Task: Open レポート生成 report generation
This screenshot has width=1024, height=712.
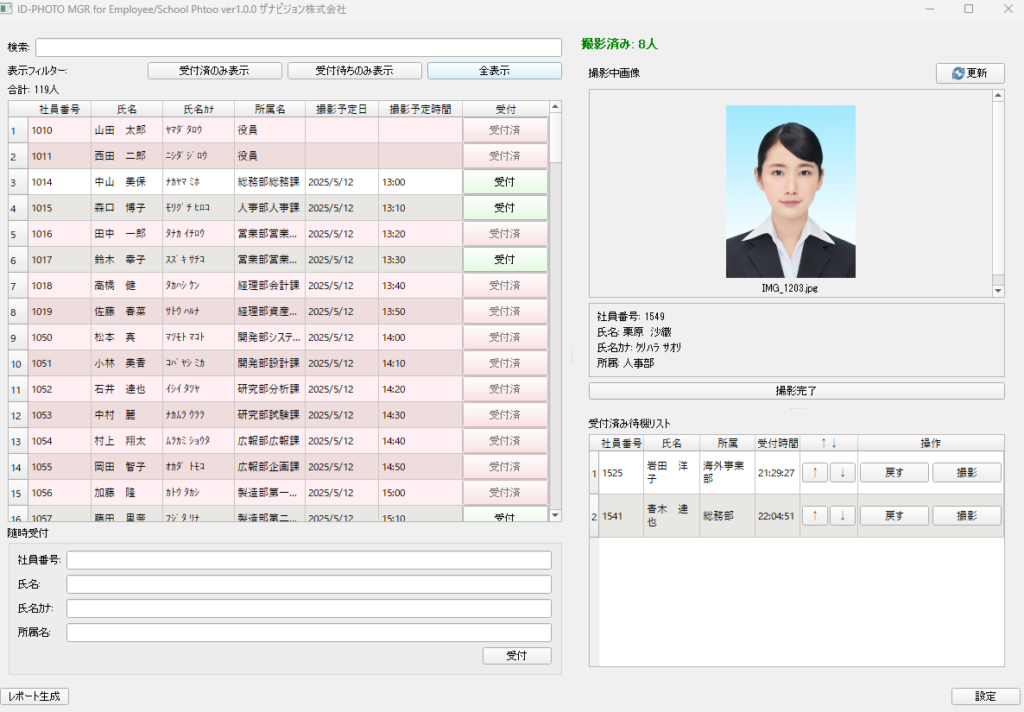Action: (x=35, y=697)
